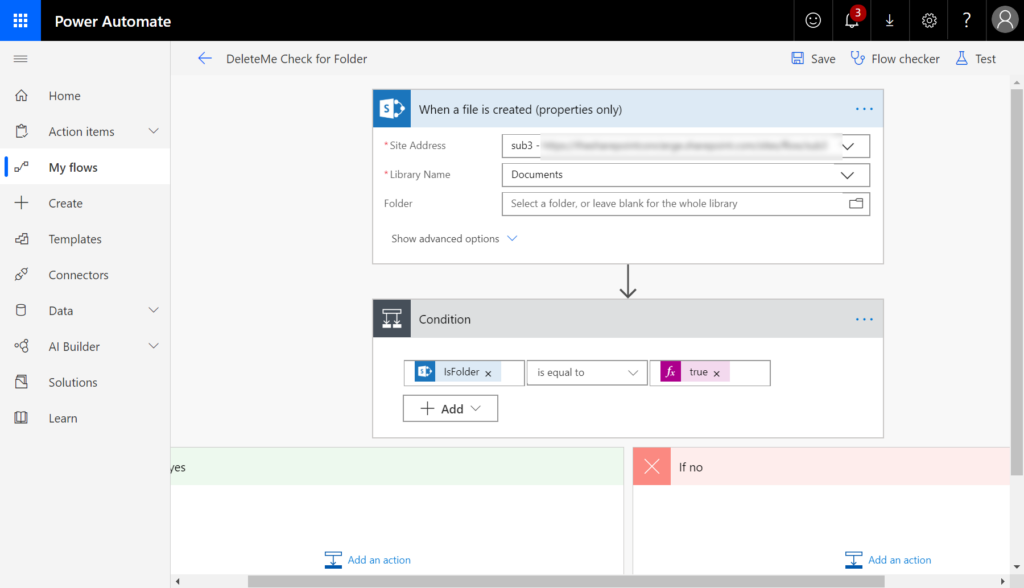Open the trigger card ellipsis menu
Image resolution: width=1024 pixels, height=588 pixels.
[864, 109]
